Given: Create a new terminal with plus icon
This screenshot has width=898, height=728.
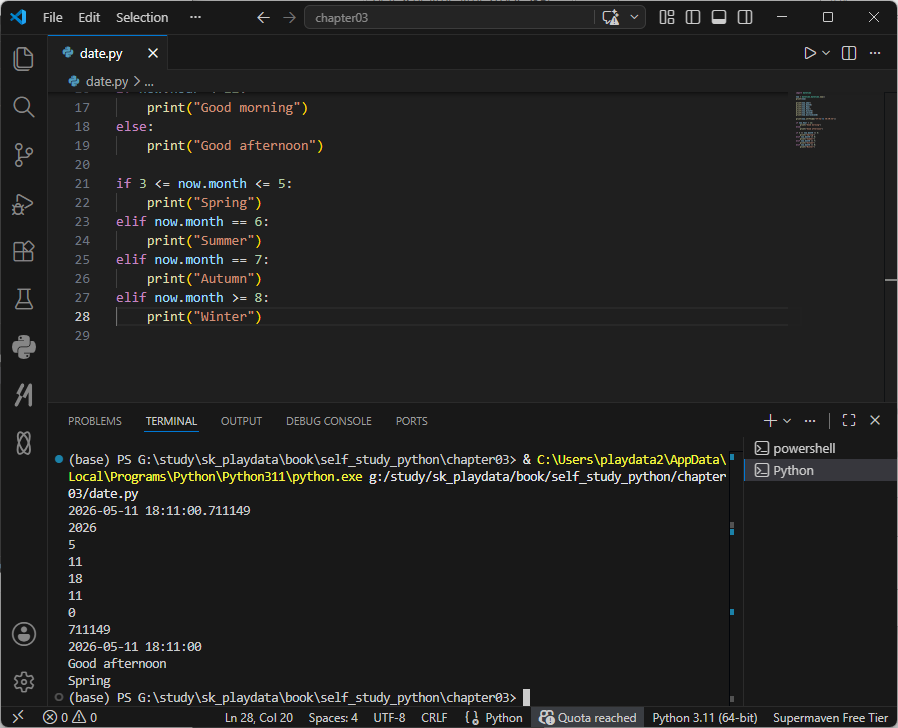Looking at the screenshot, I should 770,421.
